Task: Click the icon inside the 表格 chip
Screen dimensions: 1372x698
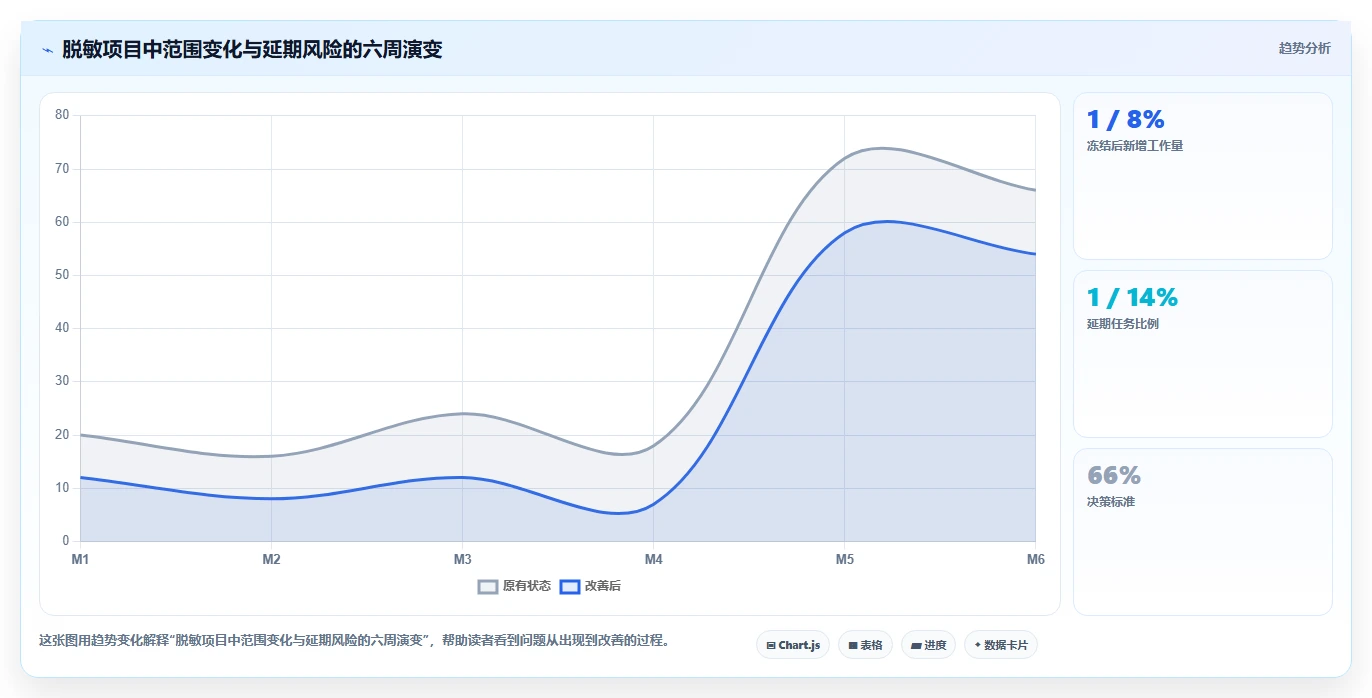Action: (853, 646)
